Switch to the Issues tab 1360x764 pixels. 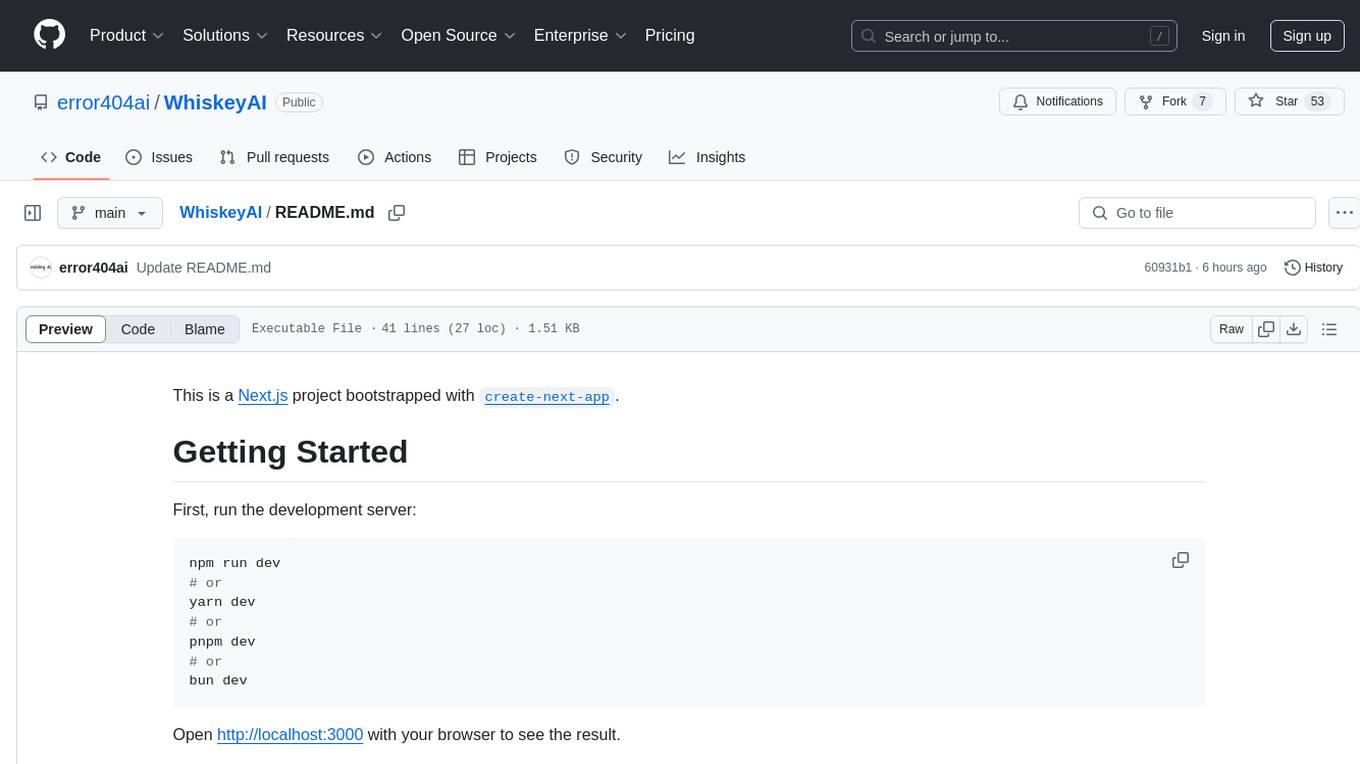tap(159, 157)
